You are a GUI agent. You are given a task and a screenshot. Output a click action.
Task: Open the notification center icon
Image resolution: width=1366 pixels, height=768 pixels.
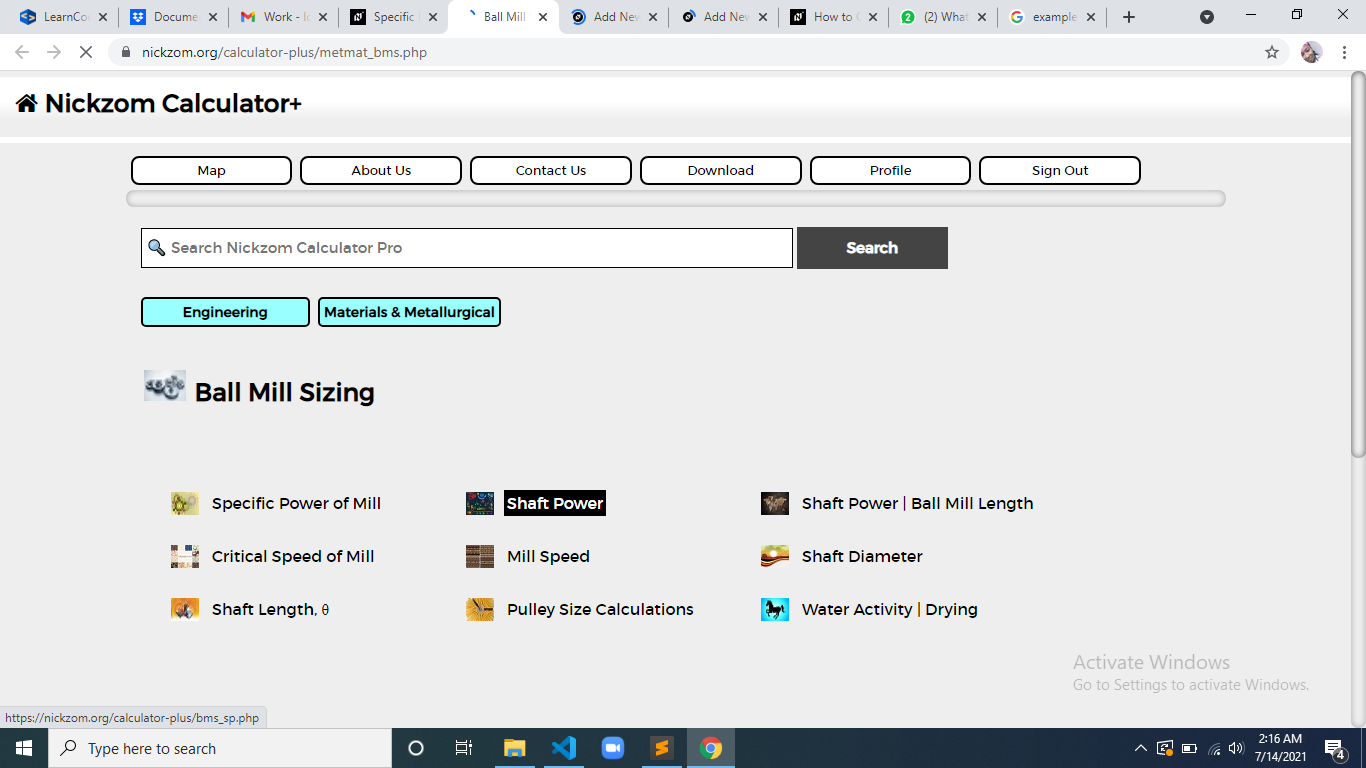click(x=1334, y=748)
